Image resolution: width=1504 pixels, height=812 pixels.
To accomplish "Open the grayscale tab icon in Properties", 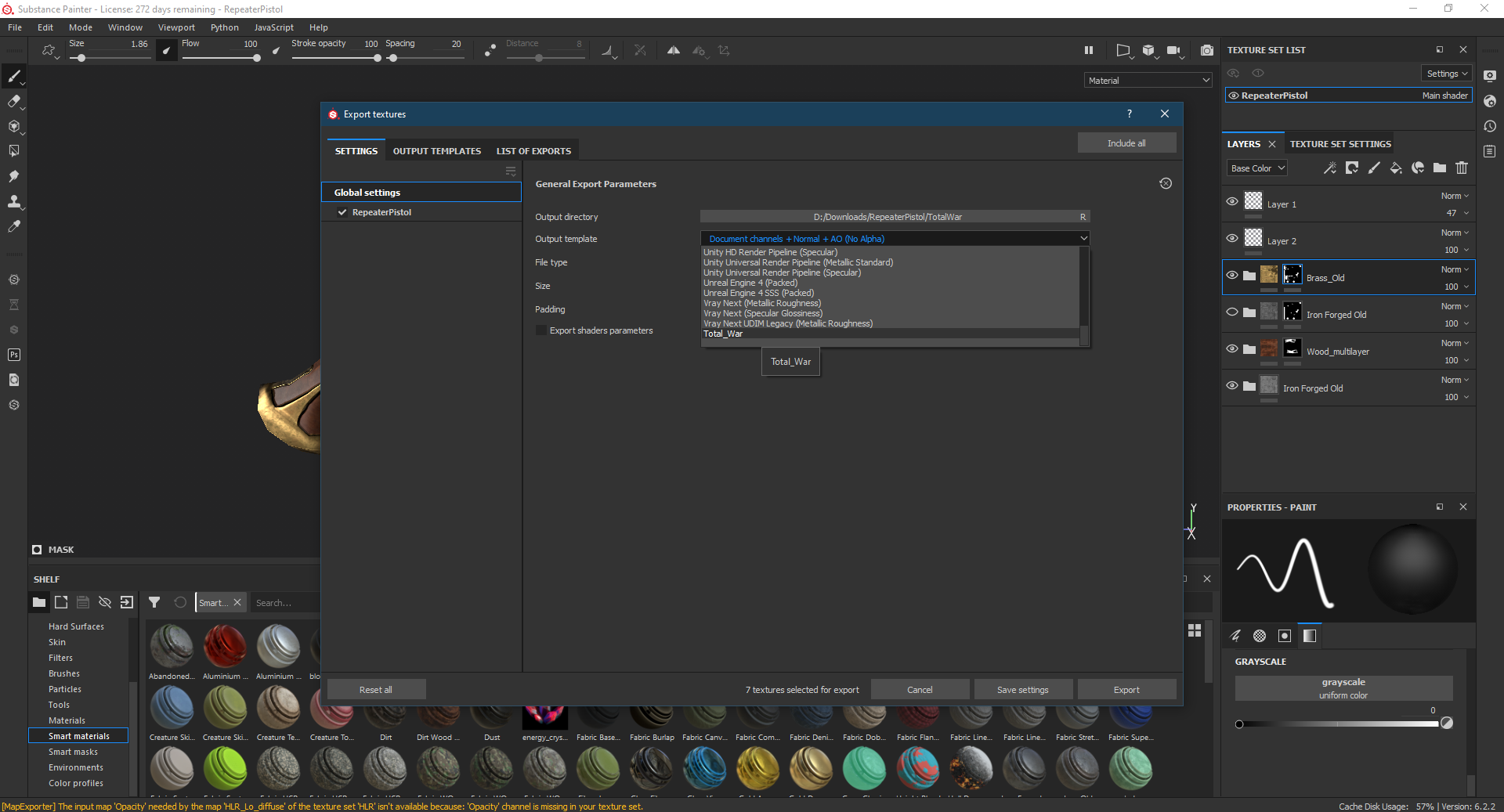I will [1310, 635].
